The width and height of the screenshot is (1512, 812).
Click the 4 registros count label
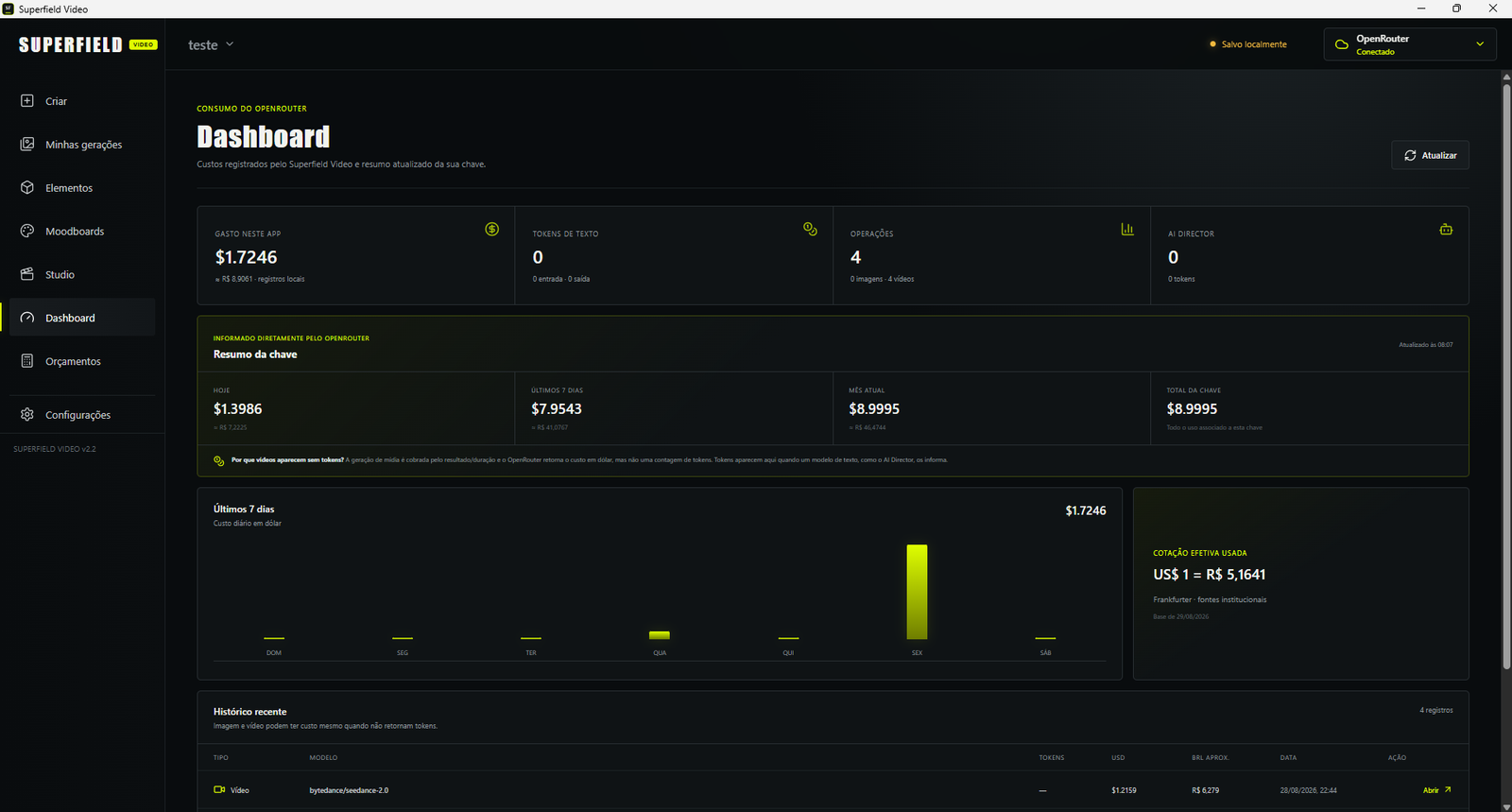[x=1436, y=710]
